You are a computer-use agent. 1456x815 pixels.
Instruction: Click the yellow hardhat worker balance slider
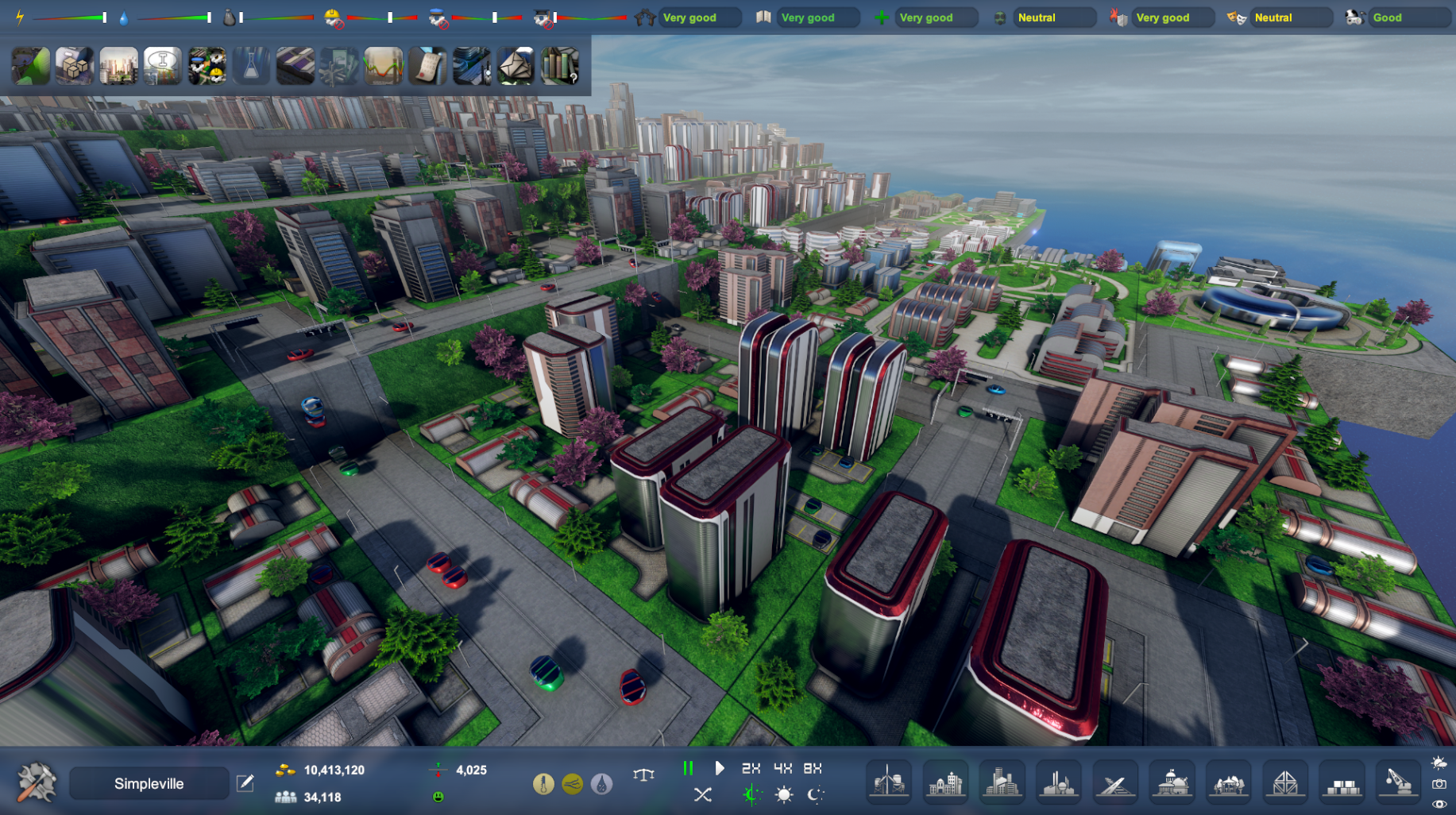pyautogui.click(x=383, y=17)
